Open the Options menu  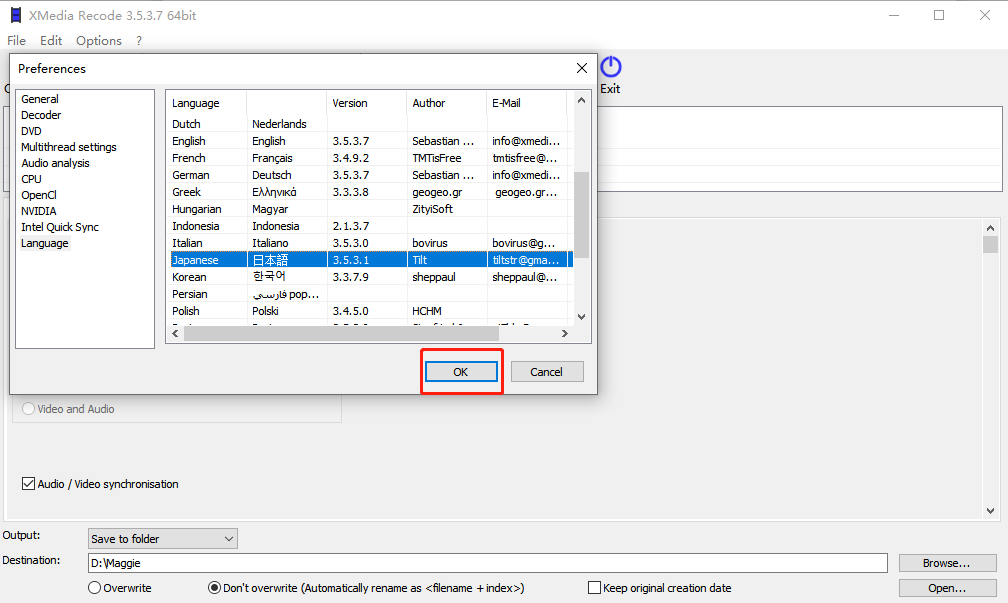[x=98, y=40]
